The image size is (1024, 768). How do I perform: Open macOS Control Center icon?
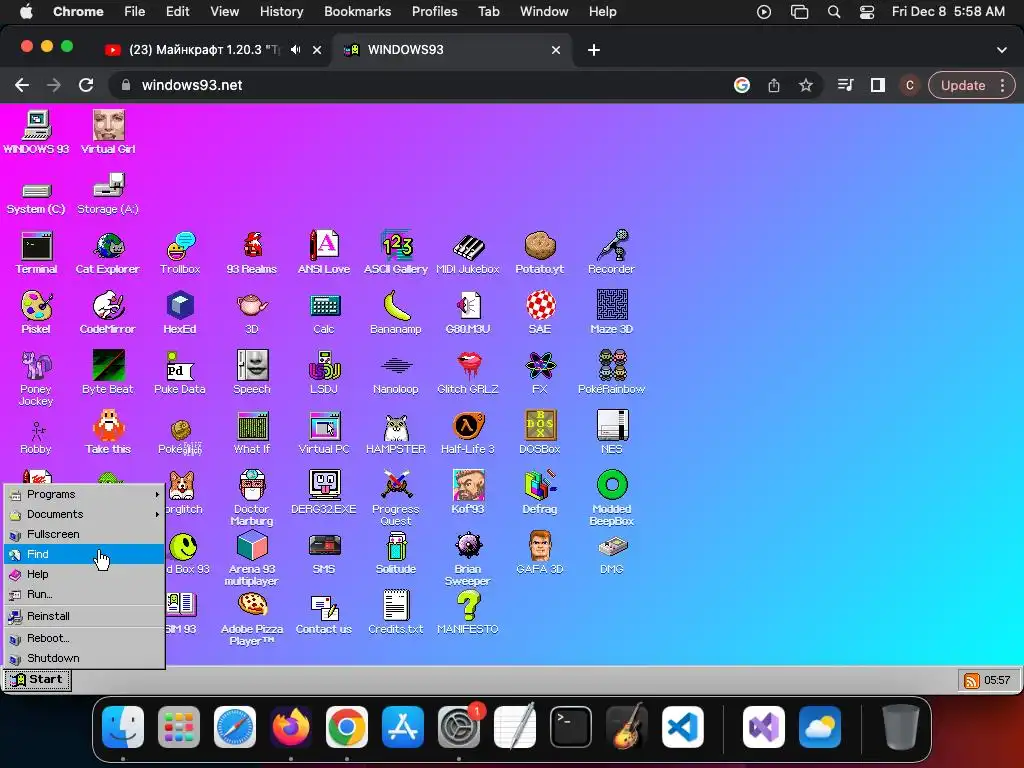click(x=867, y=11)
